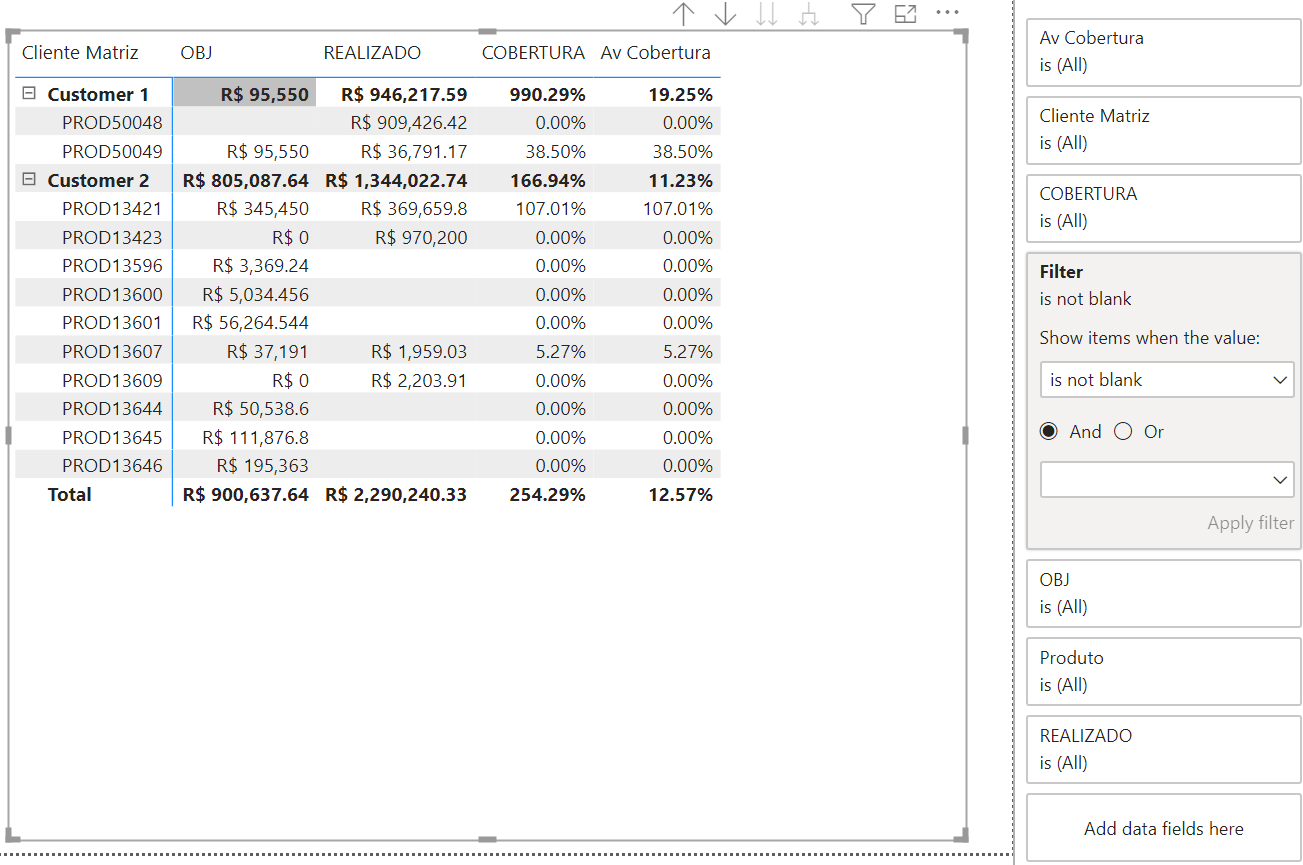Open the visual's filter funnel icon
1303x865 pixels.
pos(863,14)
